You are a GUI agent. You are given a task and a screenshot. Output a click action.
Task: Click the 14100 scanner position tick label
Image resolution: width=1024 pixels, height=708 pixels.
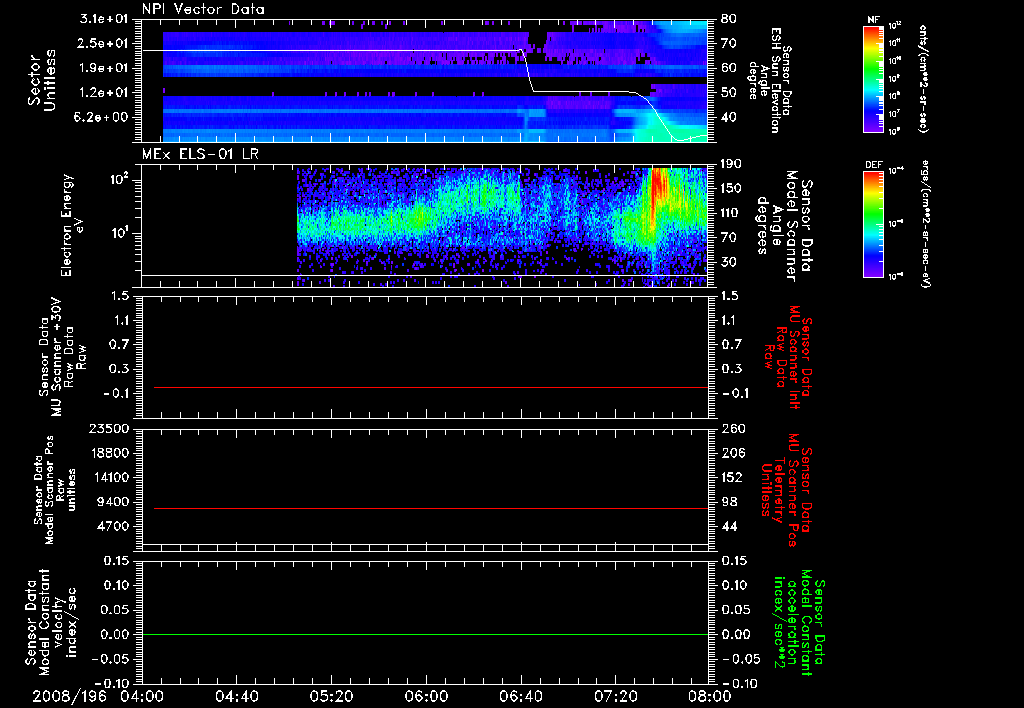[109, 477]
